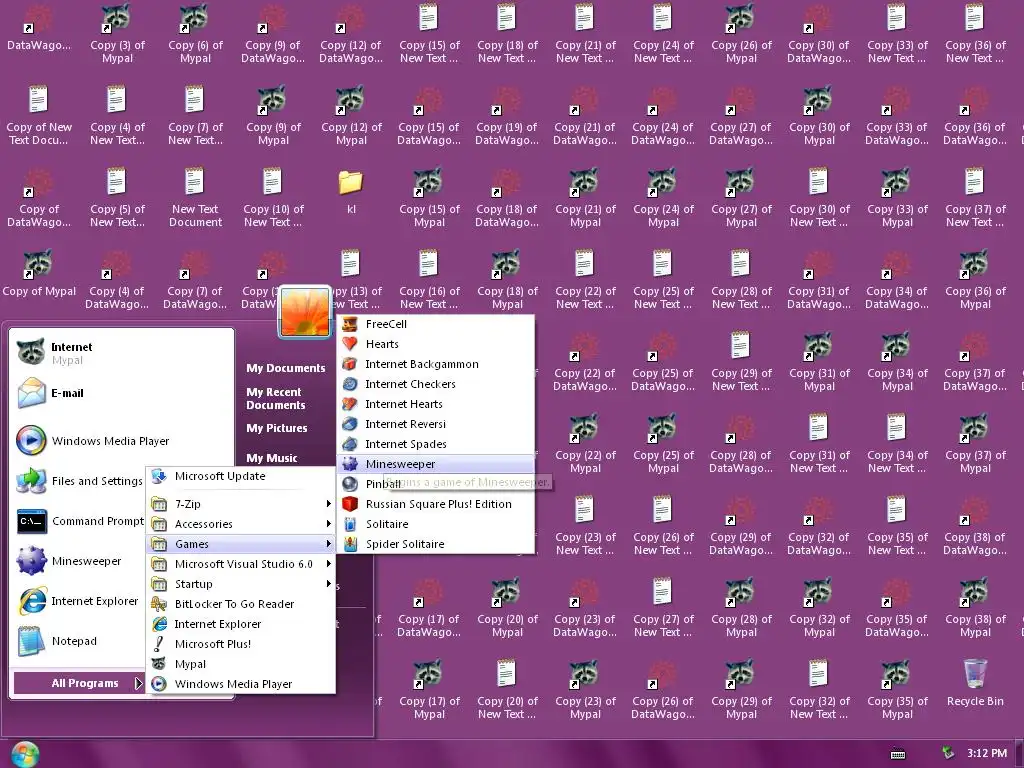The height and width of the screenshot is (768, 1024).
Task: Open Windows Media Player in All Programs list
Action: tap(241, 684)
